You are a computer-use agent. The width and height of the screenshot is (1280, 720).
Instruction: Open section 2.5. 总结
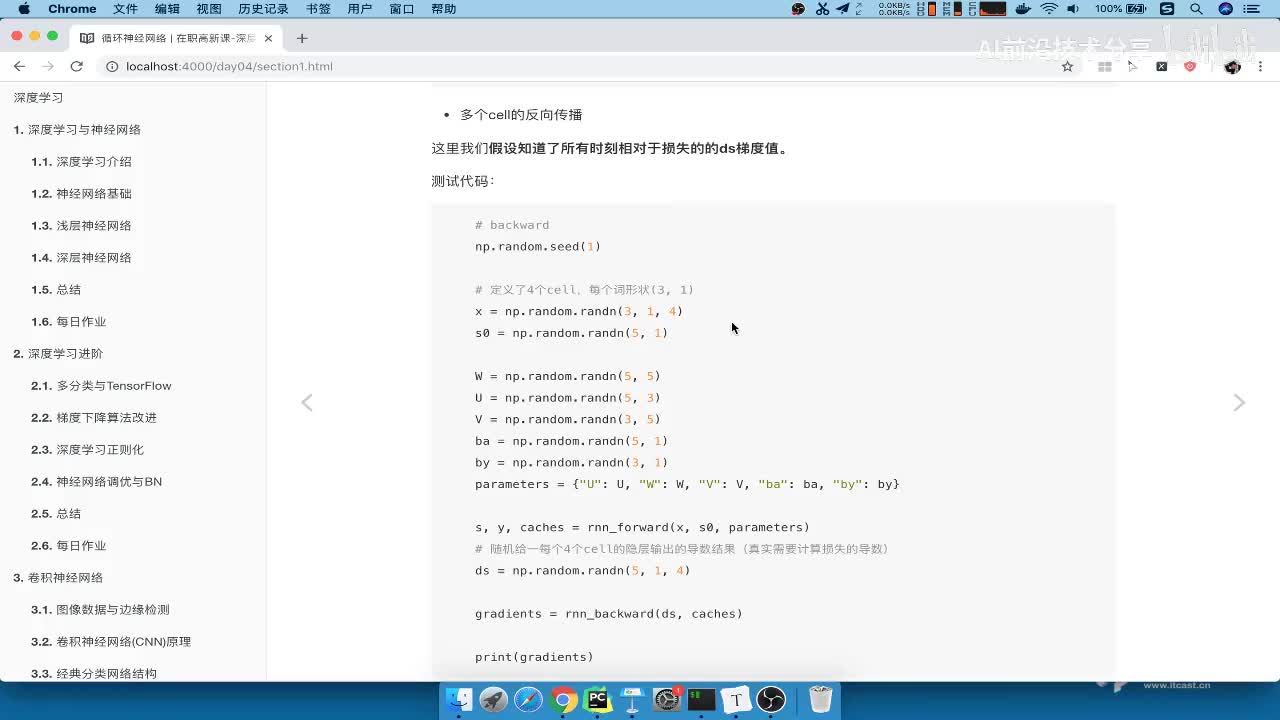click(56, 514)
